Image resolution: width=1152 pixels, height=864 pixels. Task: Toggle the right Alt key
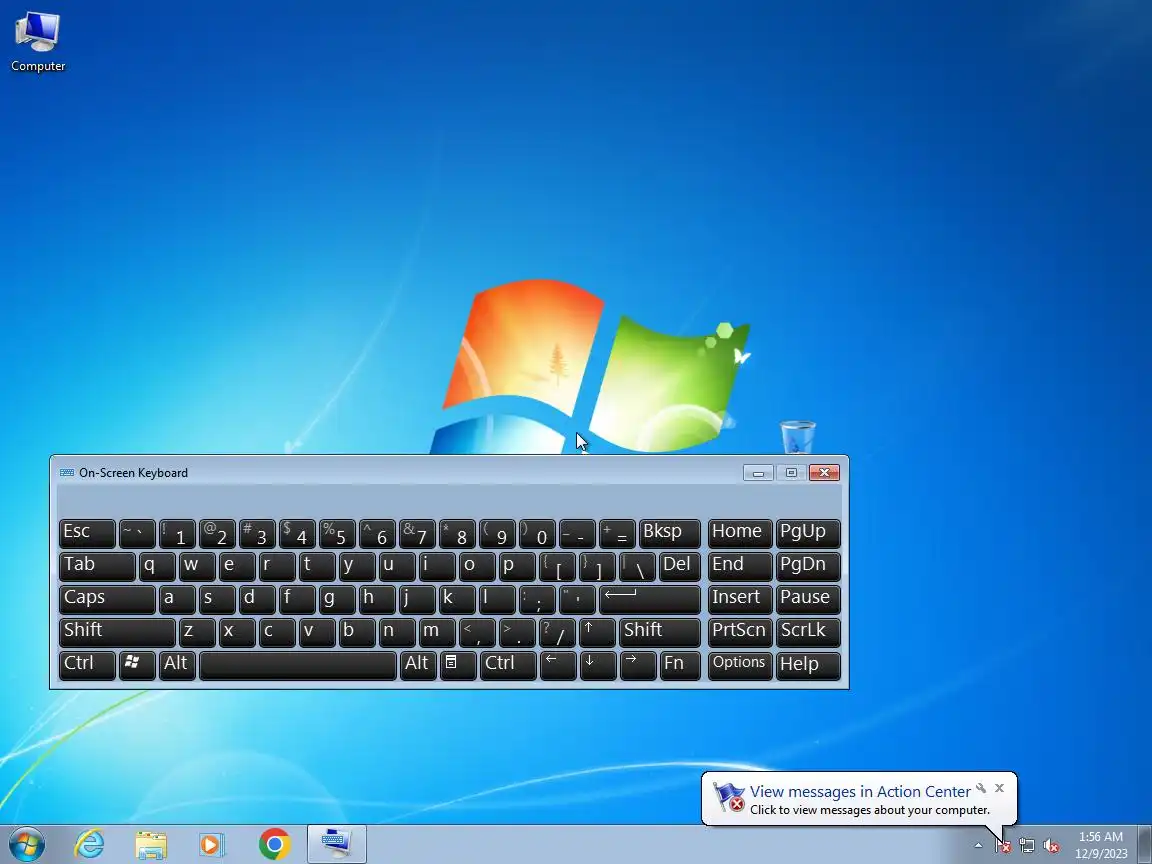418,665
